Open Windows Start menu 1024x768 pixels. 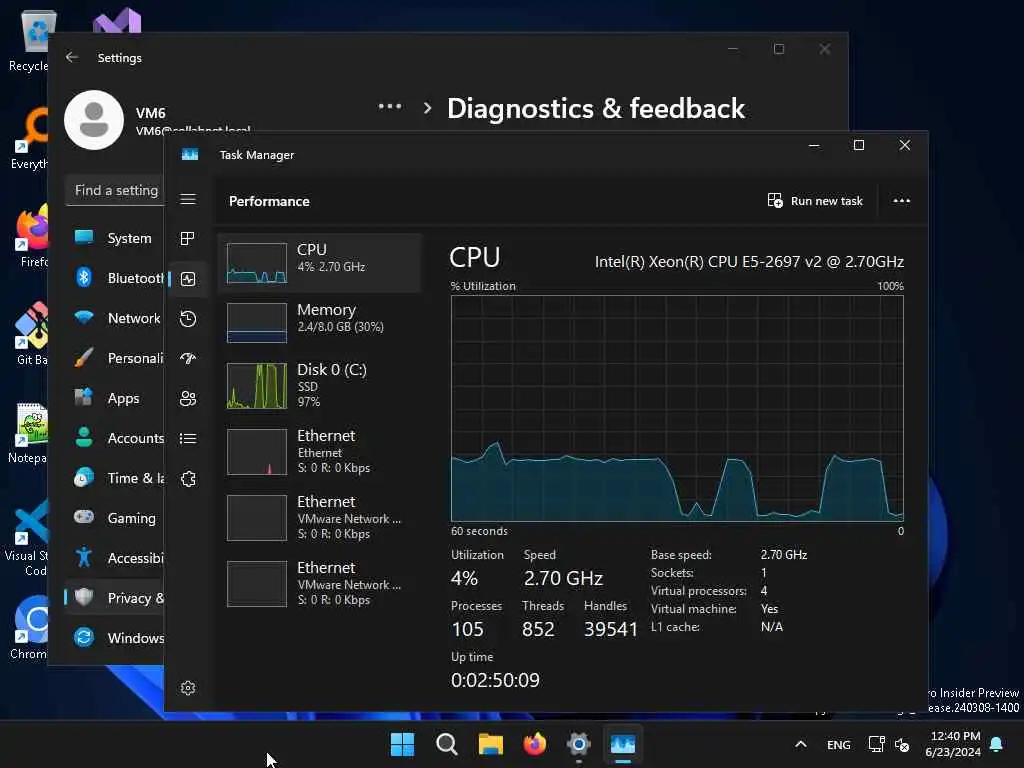pyautogui.click(x=402, y=744)
